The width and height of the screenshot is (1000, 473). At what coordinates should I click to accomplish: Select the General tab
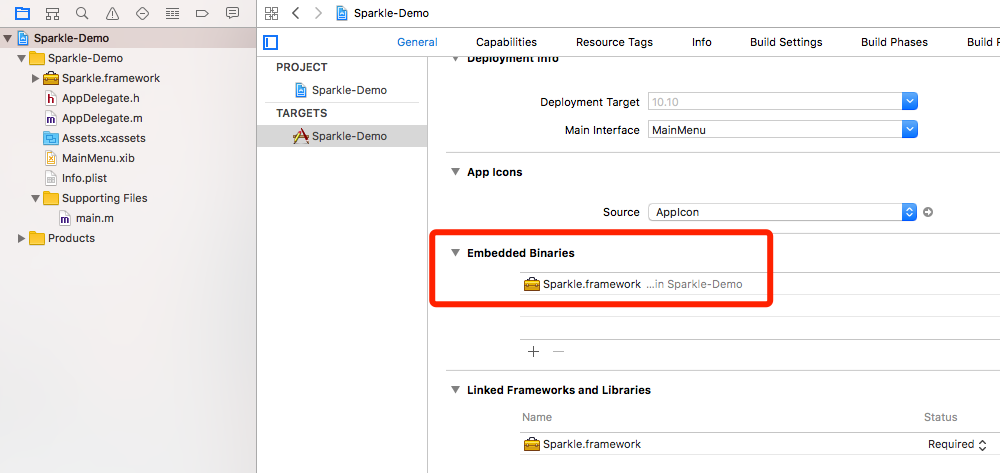point(417,42)
